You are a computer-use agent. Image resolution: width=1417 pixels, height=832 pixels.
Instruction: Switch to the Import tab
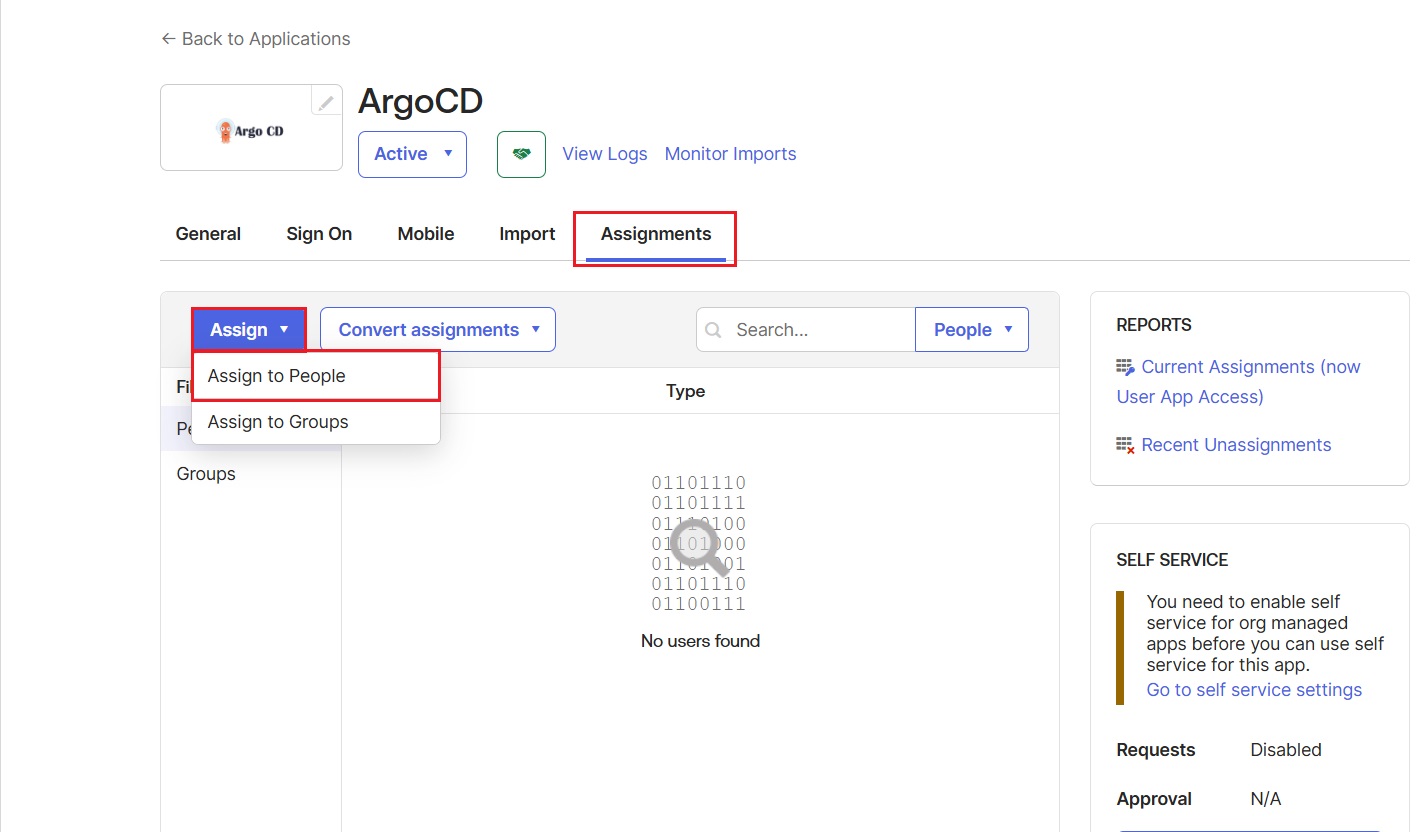click(x=527, y=233)
